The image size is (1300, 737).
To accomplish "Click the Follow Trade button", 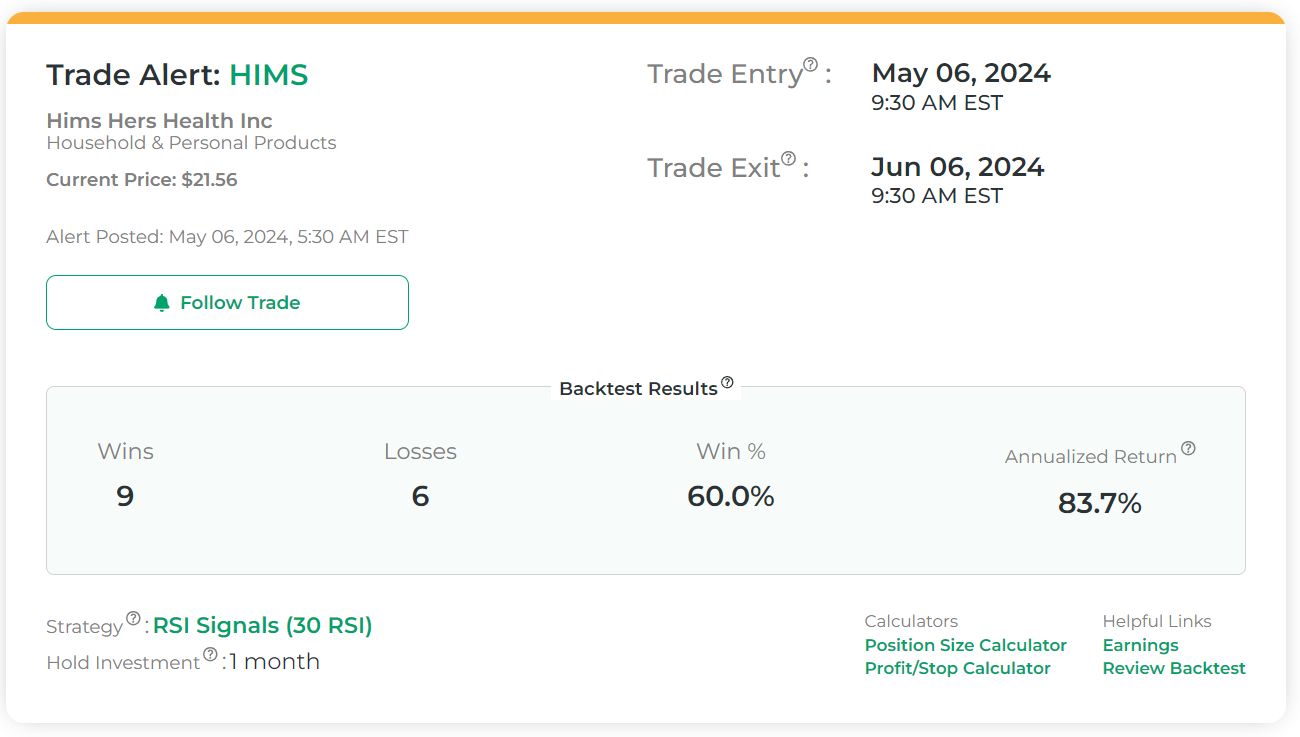I will [227, 302].
